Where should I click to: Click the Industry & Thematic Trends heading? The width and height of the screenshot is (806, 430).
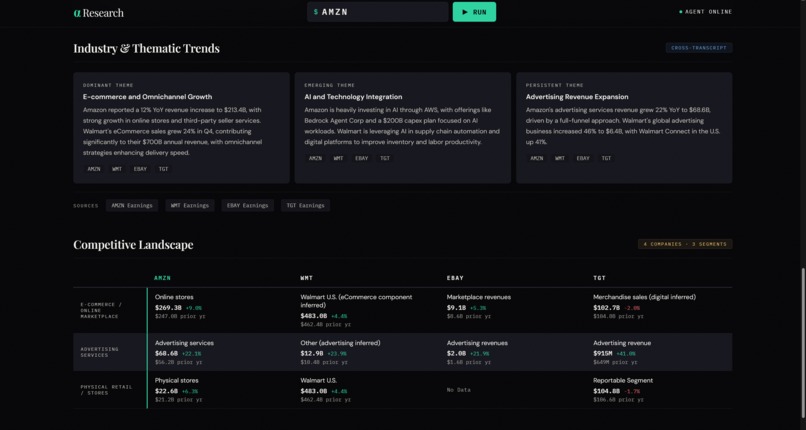pyautogui.click(x=146, y=48)
